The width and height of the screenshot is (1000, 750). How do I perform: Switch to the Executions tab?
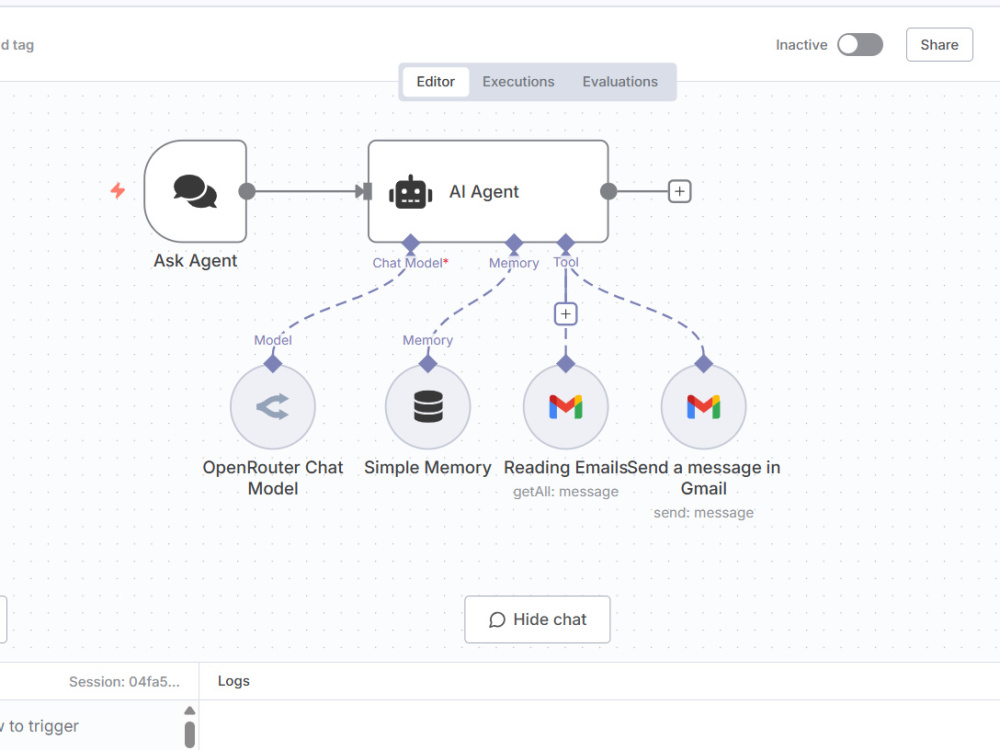coord(518,82)
